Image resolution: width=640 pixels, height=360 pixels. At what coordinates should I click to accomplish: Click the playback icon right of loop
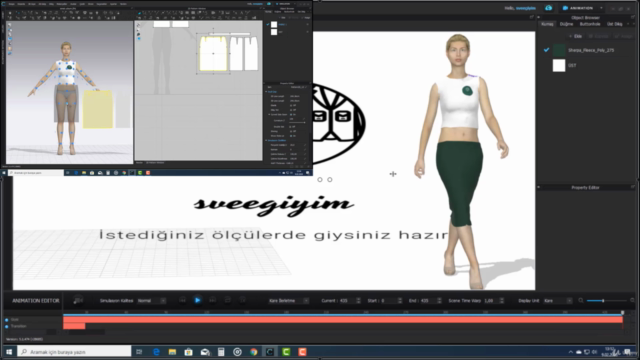[x=242, y=300]
